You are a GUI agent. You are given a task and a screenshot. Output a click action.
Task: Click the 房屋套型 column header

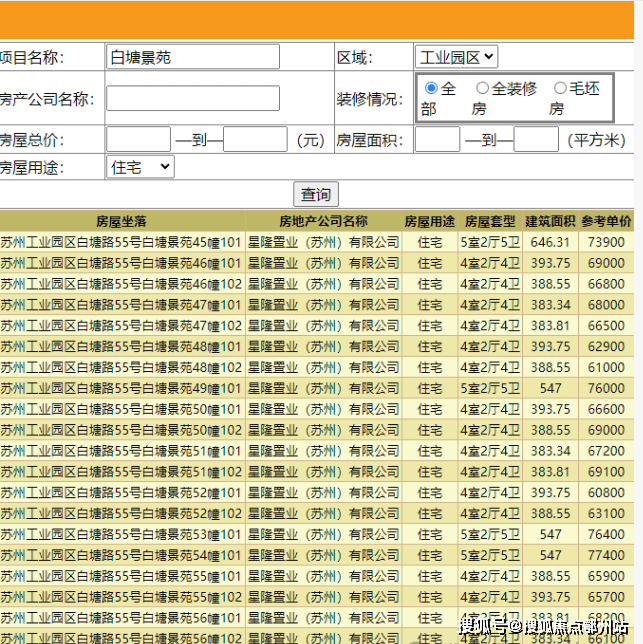pyautogui.click(x=490, y=221)
